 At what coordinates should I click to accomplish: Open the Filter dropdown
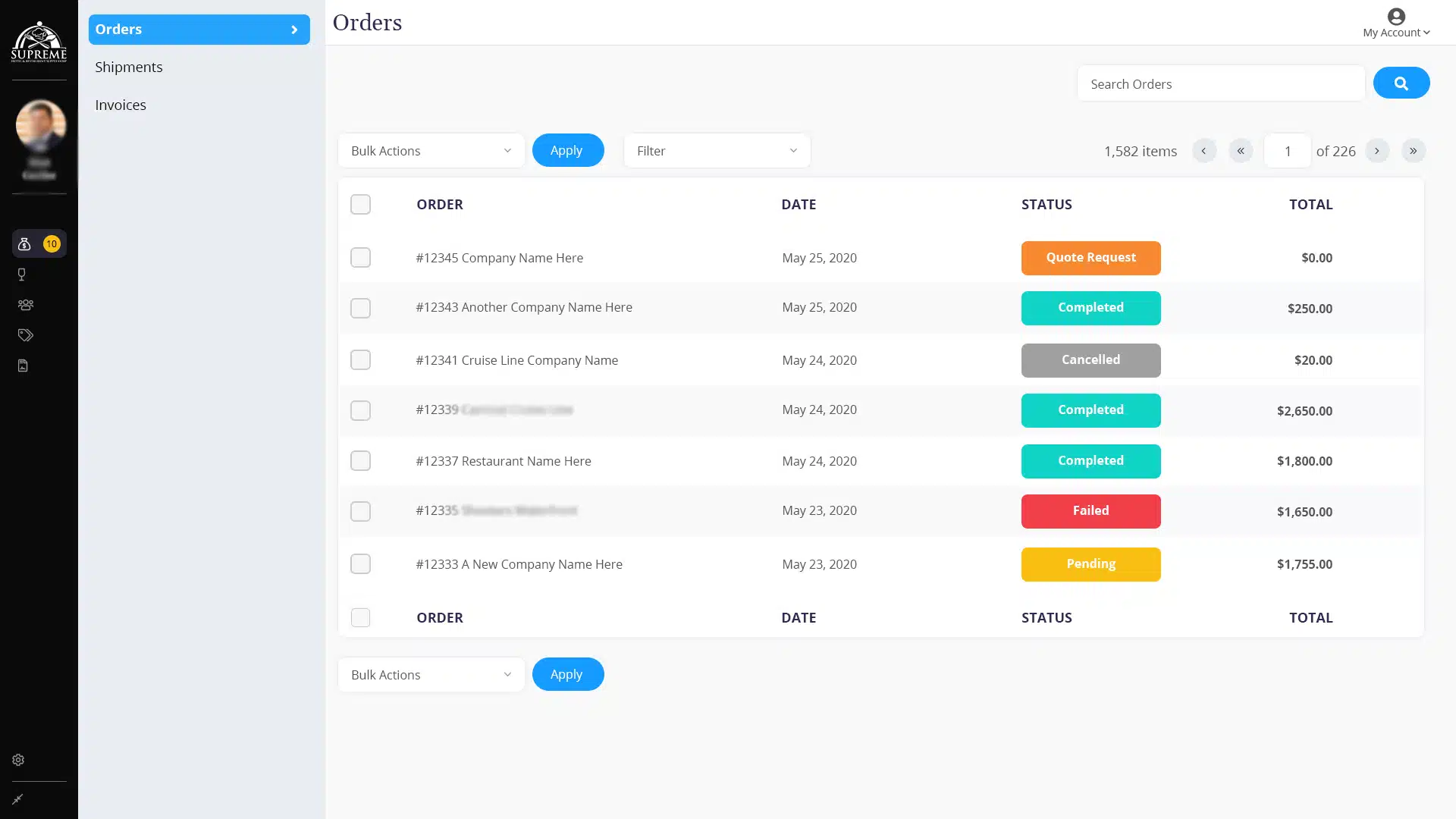click(x=716, y=150)
